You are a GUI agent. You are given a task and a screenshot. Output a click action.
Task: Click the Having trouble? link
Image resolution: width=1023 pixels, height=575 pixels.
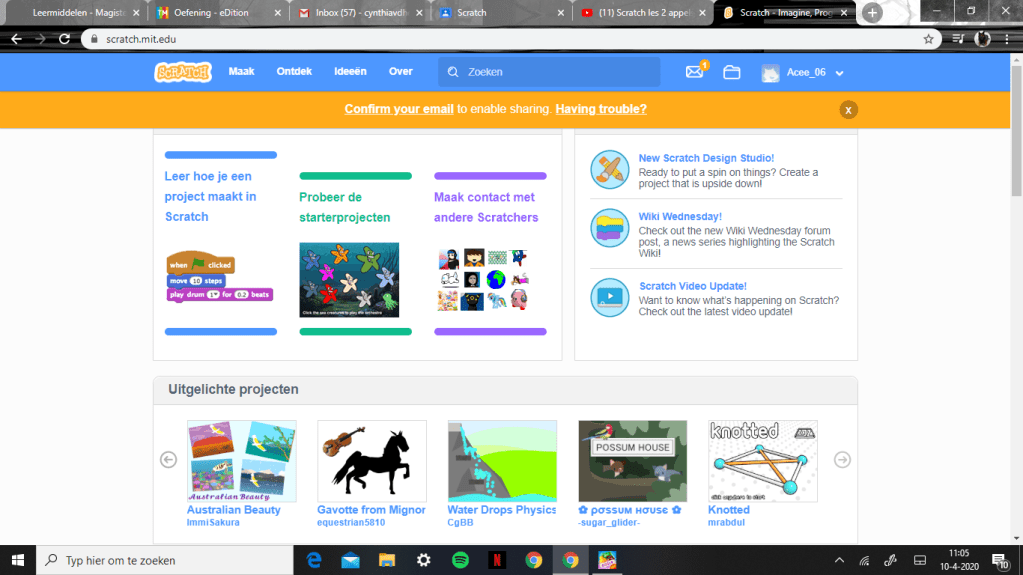click(601, 109)
